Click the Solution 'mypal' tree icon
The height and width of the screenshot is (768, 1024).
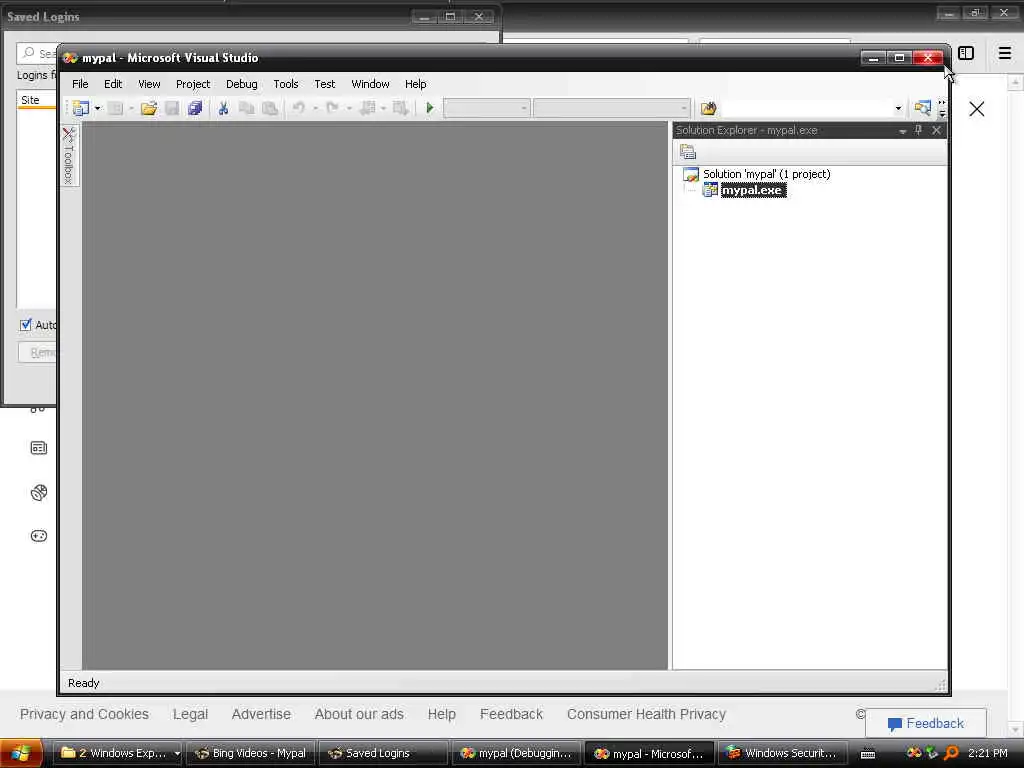690,174
